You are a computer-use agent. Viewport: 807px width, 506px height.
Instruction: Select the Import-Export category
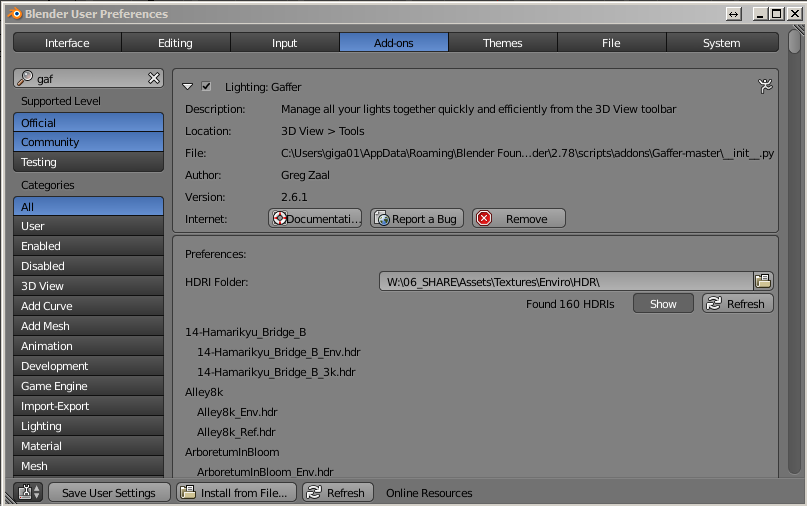coord(89,406)
